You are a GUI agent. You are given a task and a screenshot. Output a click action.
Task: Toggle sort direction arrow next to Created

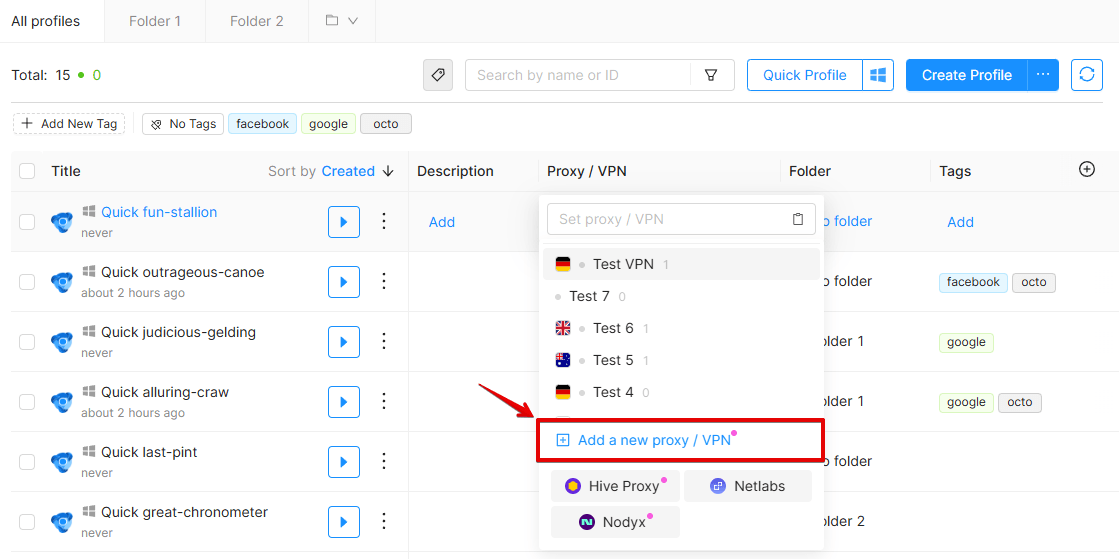[x=388, y=171]
